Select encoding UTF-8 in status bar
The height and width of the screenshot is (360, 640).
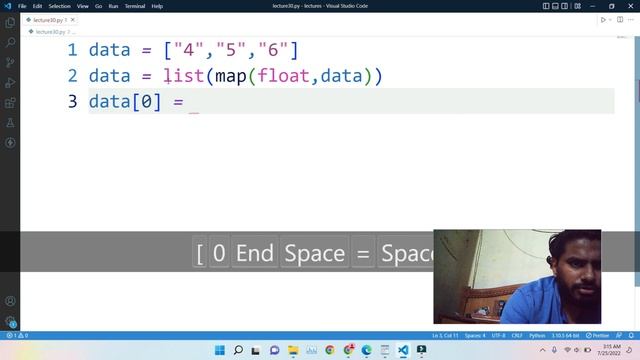pos(498,336)
